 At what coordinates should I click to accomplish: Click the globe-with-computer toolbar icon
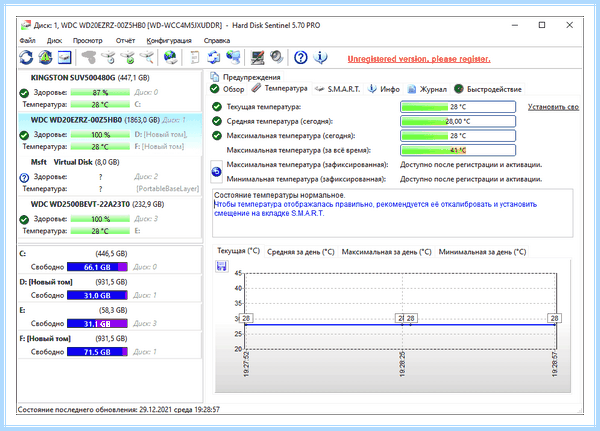[233, 57]
